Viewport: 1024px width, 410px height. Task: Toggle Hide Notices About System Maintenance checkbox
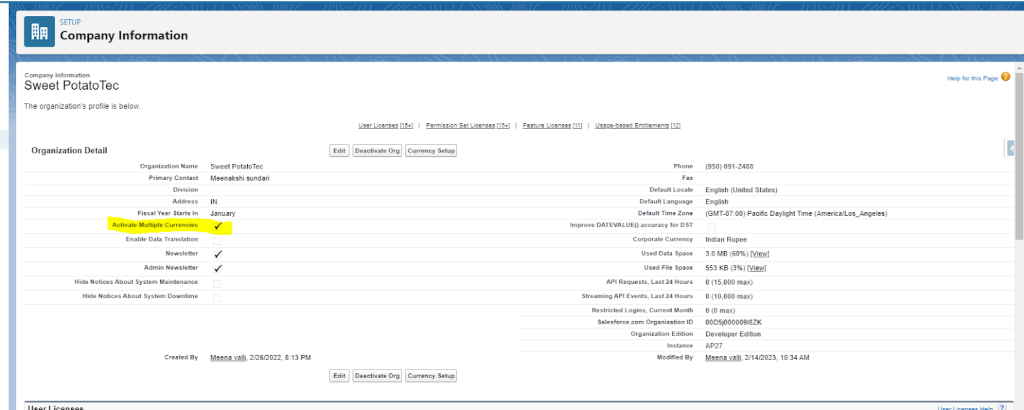tap(217, 283)
